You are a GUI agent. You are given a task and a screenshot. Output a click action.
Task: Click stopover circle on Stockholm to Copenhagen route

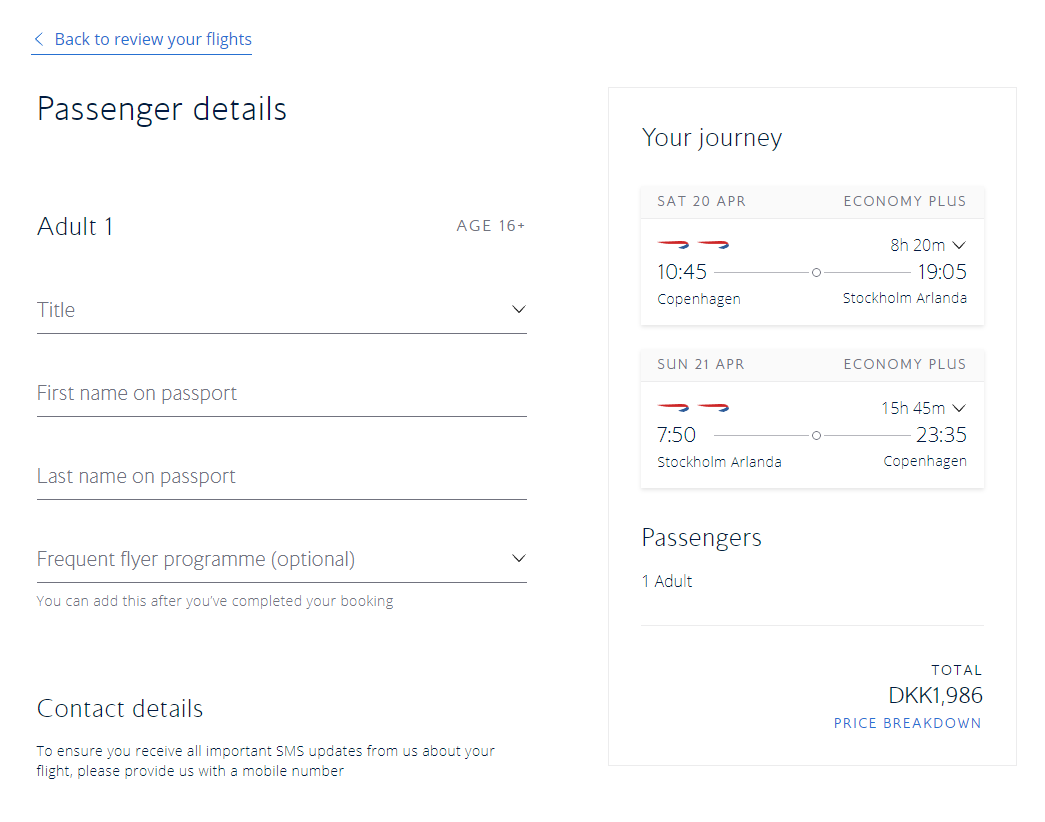click(816, 435)
